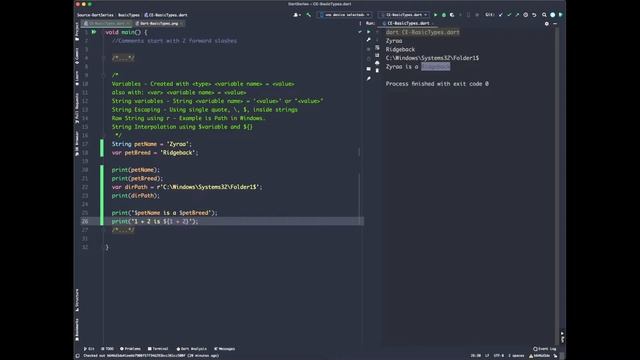
Task: Click the Git update project arrow icon
Action: click(501, 15)
